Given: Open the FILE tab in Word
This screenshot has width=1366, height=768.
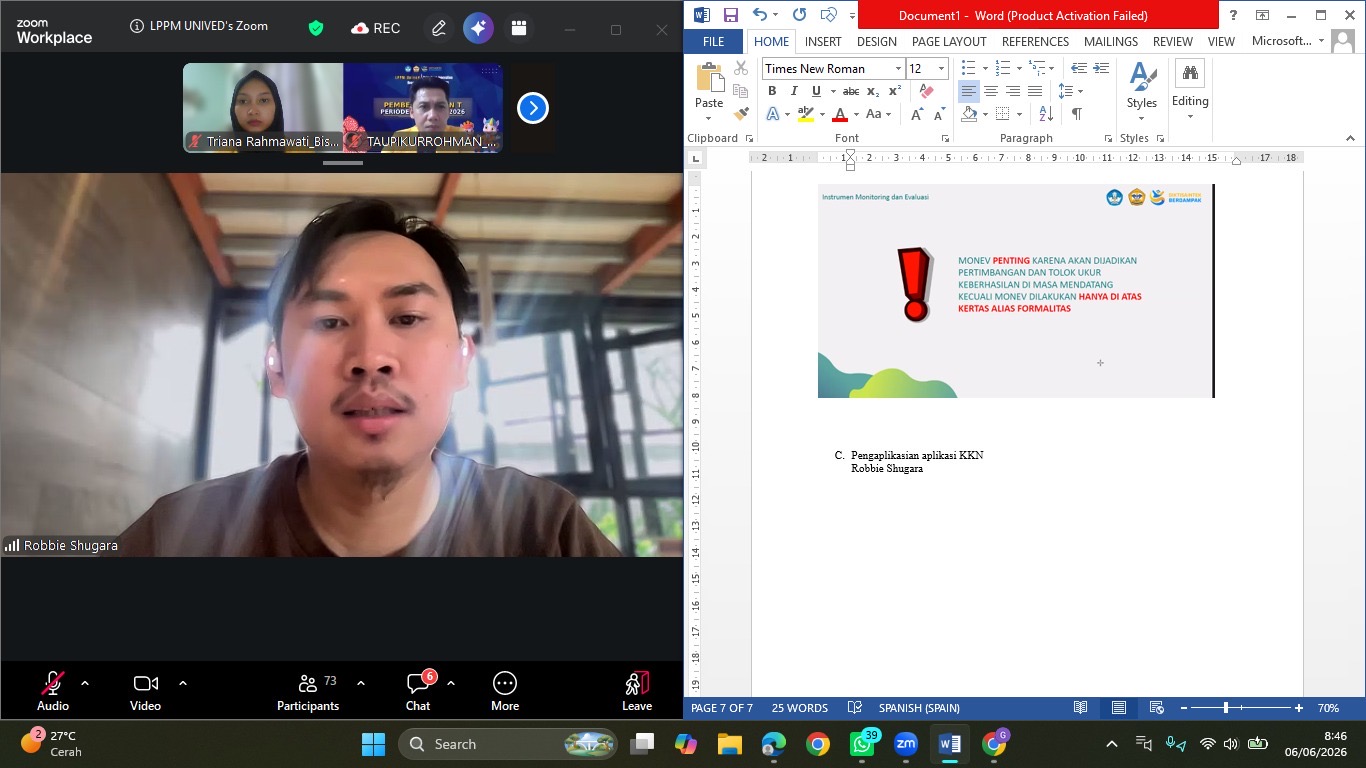Looking at the screenshot, I should pyautogui.click(x=714, y=42).
